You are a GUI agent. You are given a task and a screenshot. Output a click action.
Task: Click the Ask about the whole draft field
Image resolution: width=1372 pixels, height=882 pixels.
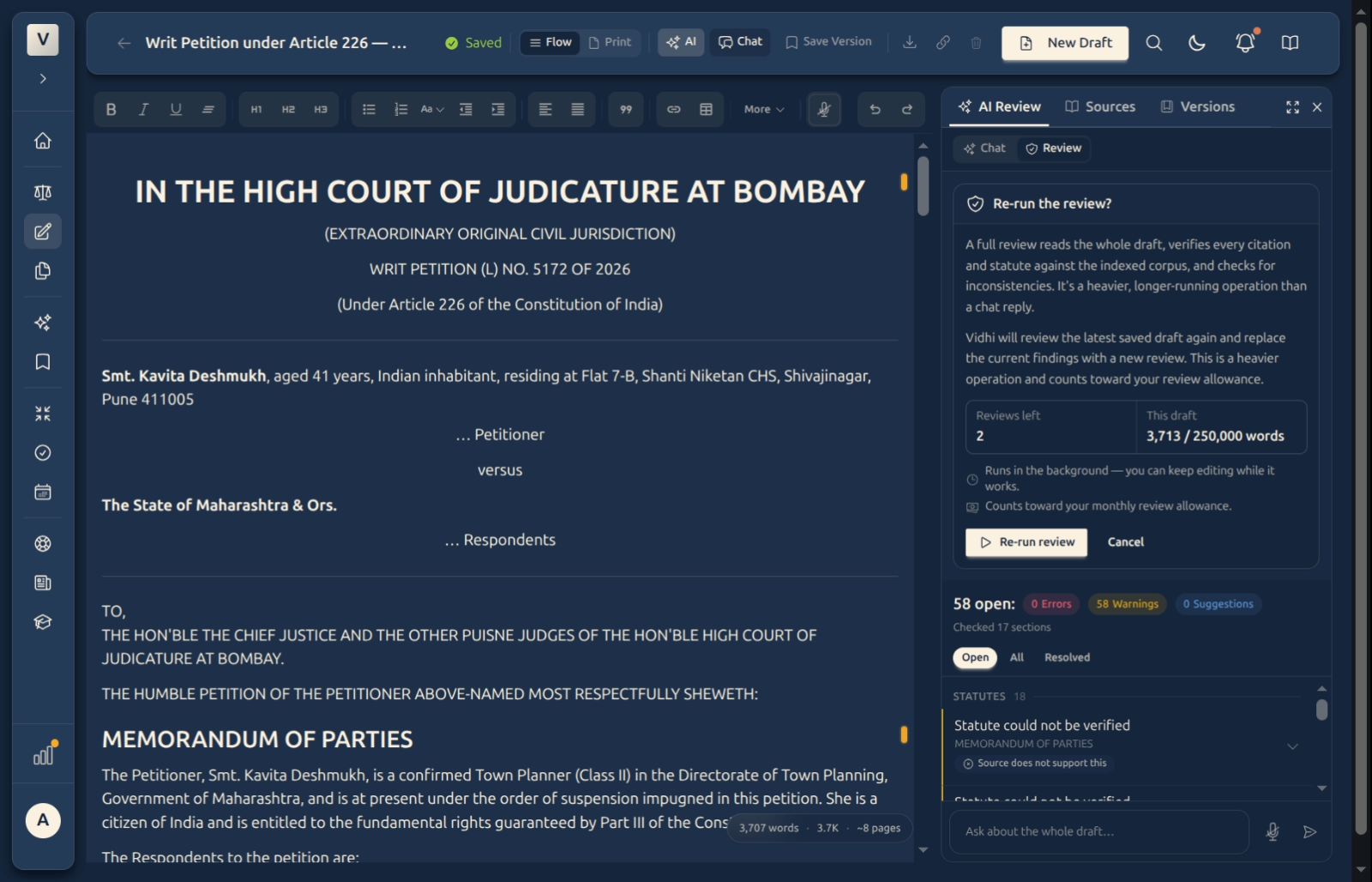[x=1099, y=831]
